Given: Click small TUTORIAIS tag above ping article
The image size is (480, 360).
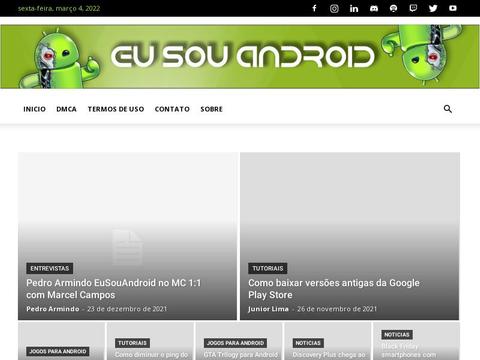Looking at the screenshot, I should (132, 343).
